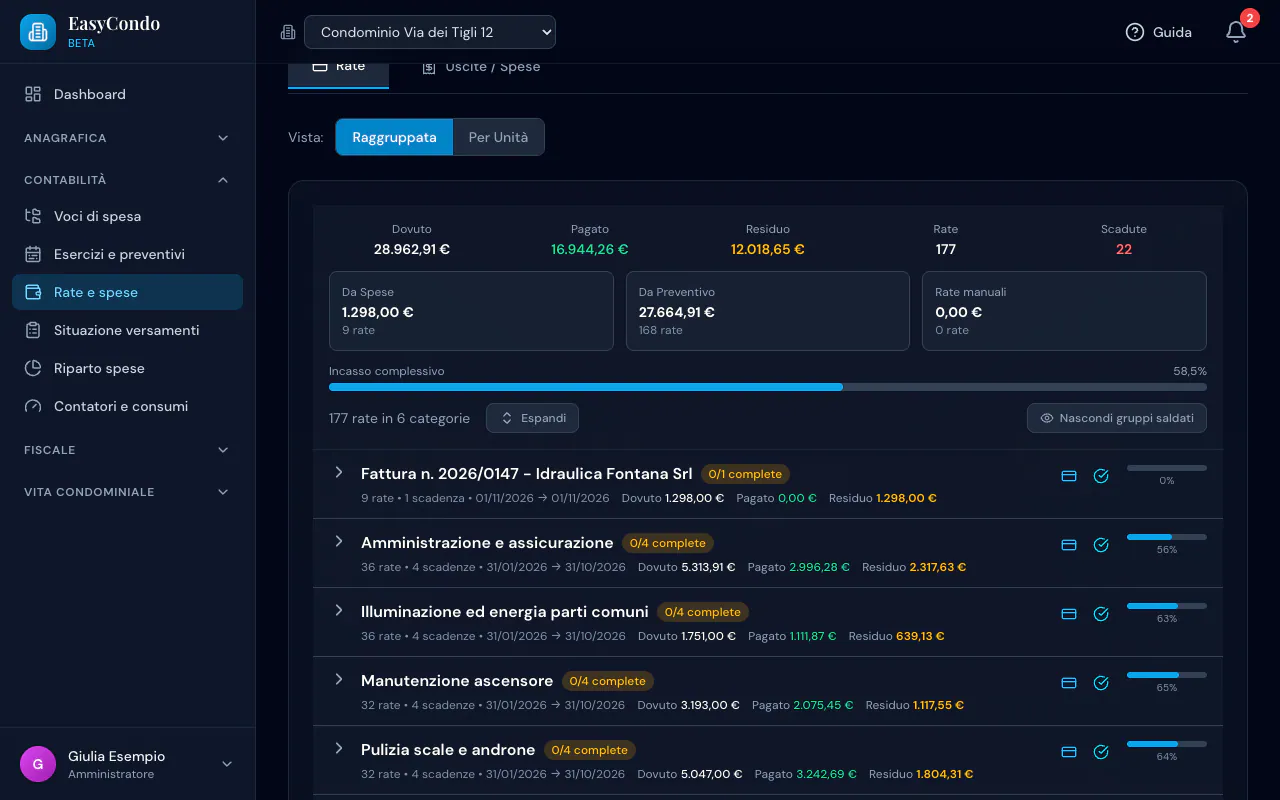Click the EasyCondo logo icon
This screenshot has width=1280, height=800.
38,32
